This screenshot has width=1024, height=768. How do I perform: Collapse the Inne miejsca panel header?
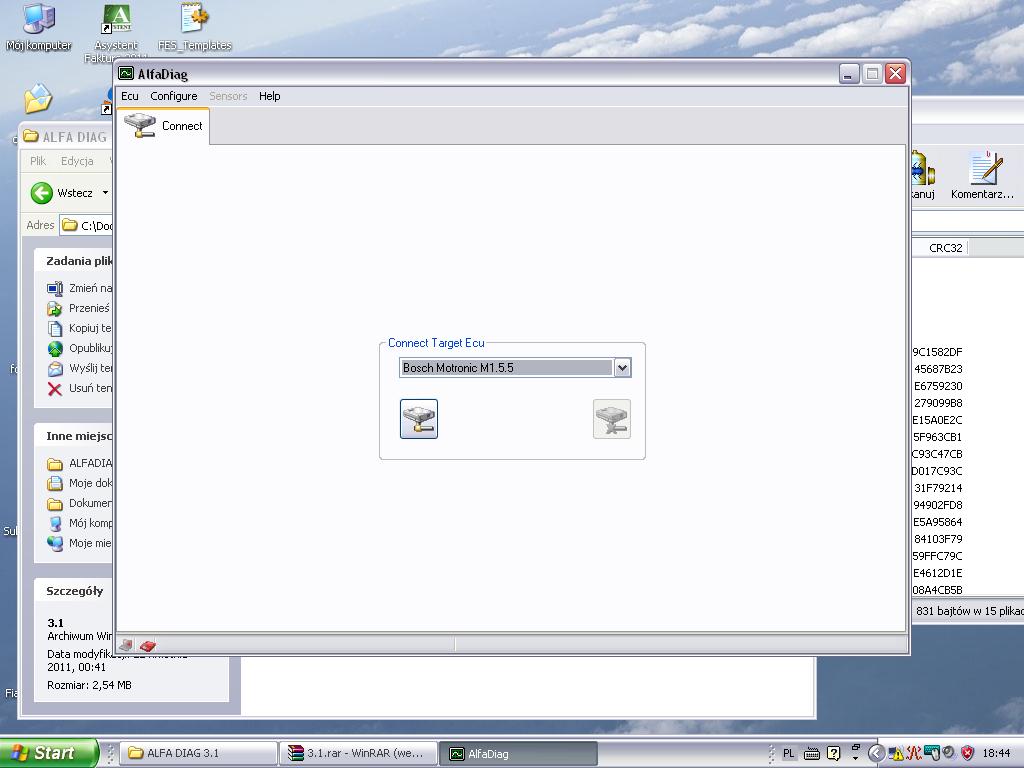click(x=74, y=436)
